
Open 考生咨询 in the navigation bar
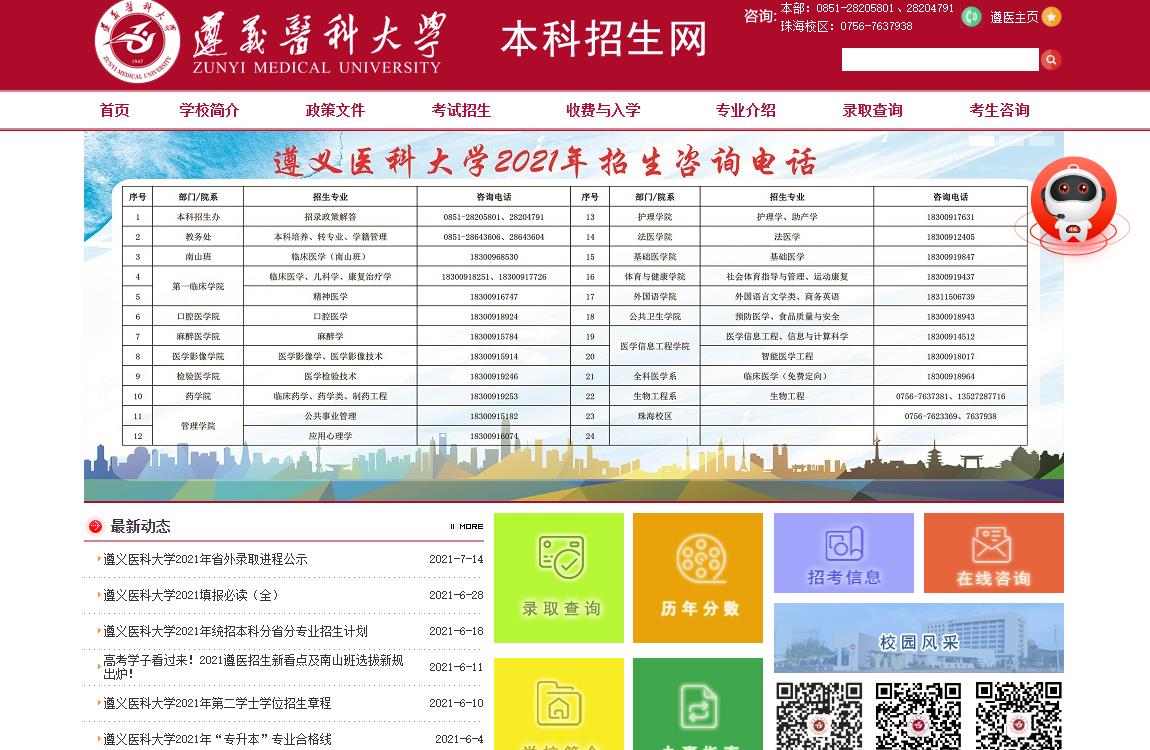click(x=1000, y=110)
